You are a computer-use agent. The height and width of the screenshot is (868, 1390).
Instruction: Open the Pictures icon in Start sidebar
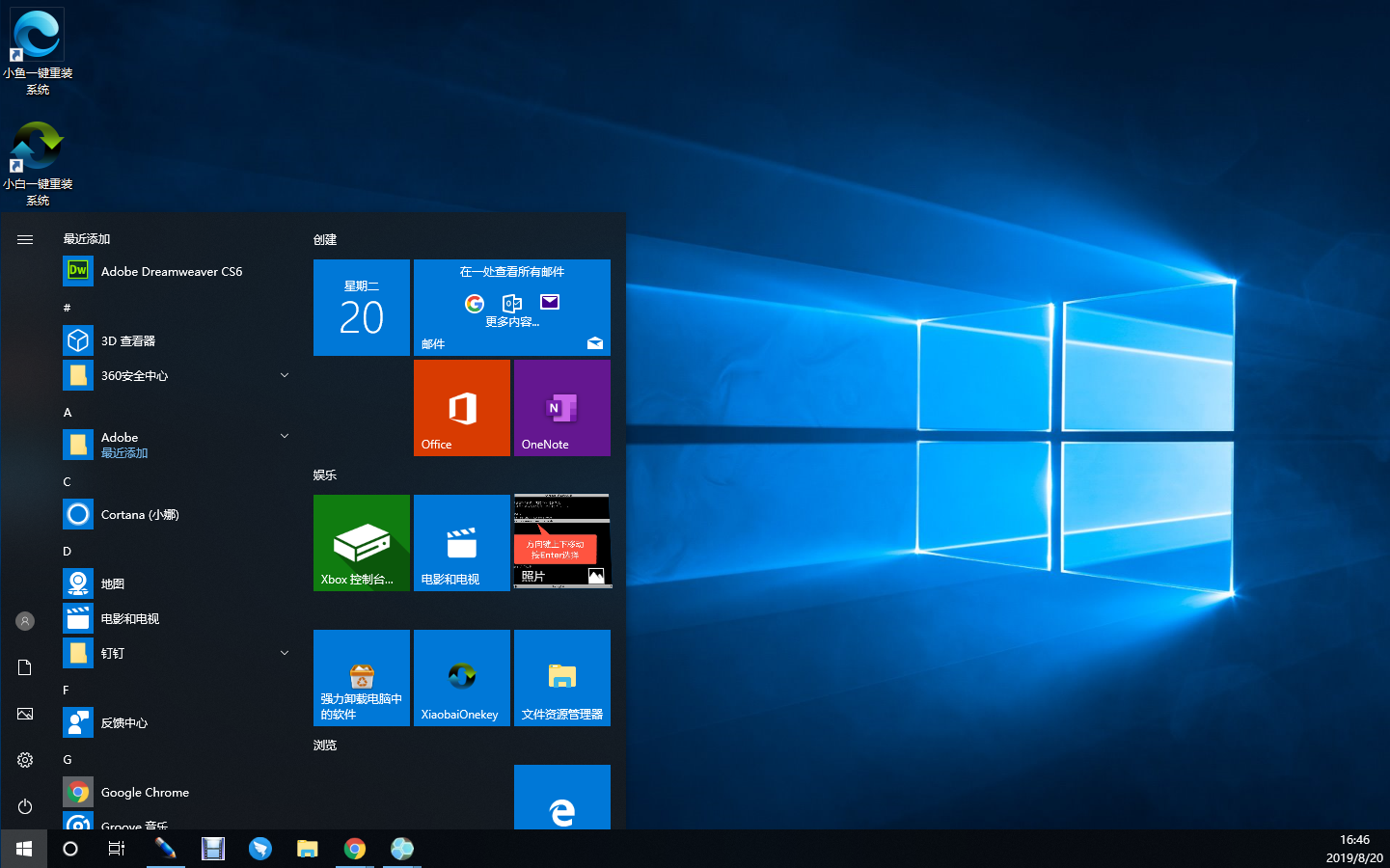coord(25,714)
